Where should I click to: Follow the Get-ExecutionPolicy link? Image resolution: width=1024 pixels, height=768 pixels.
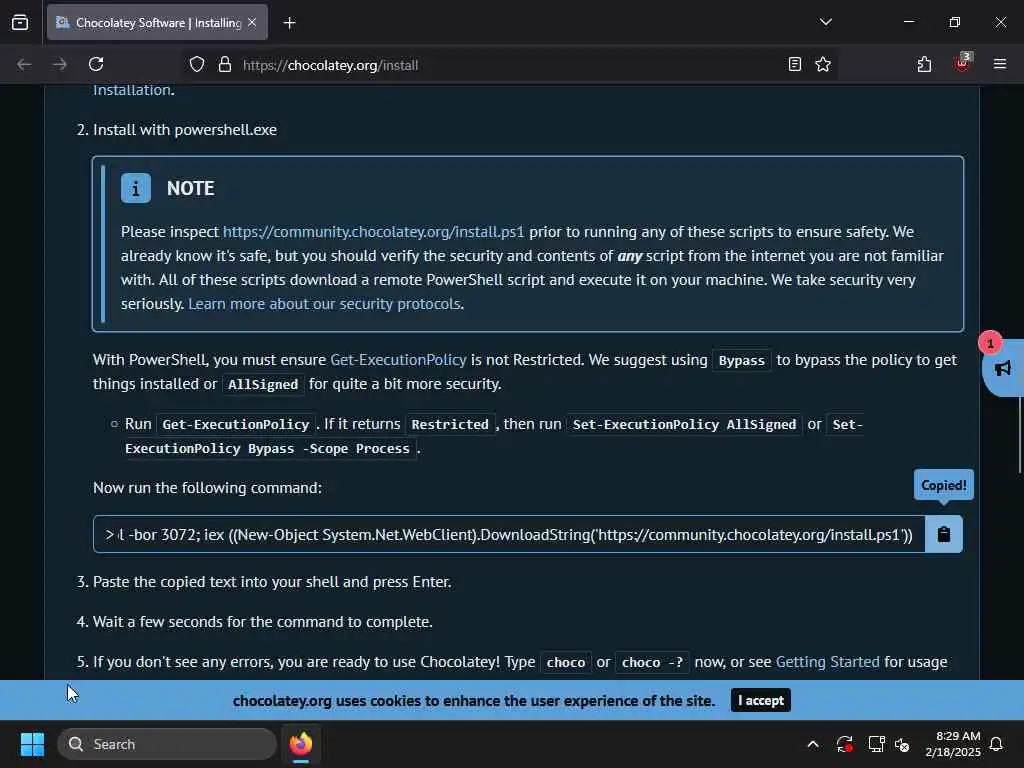point(398,360)
